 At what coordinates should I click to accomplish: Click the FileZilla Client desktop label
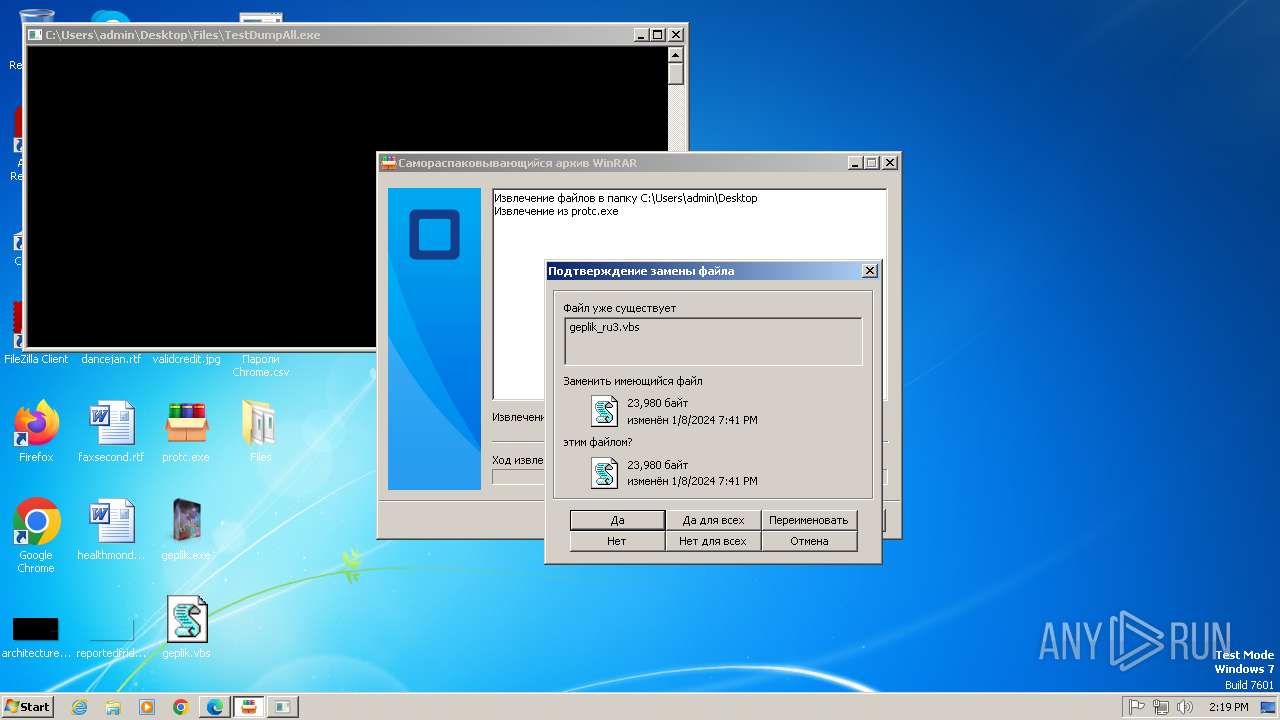click(36, 359)
